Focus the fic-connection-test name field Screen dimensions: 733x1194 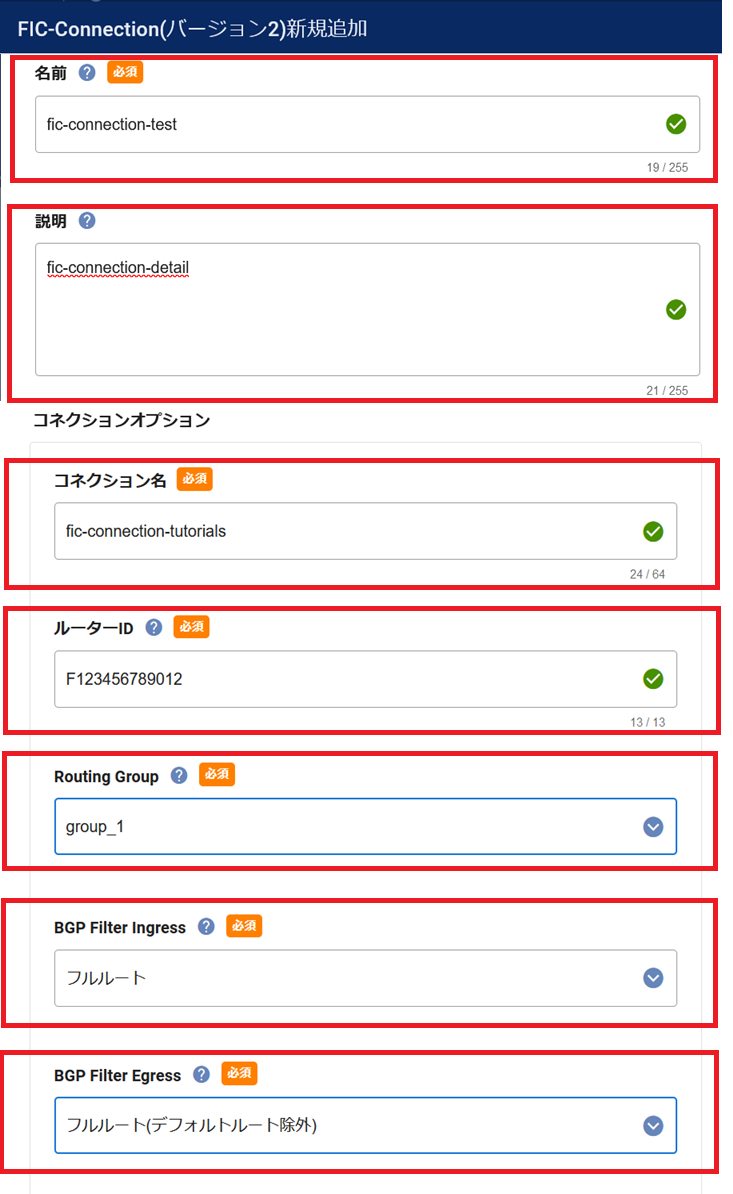click(367, 124)
